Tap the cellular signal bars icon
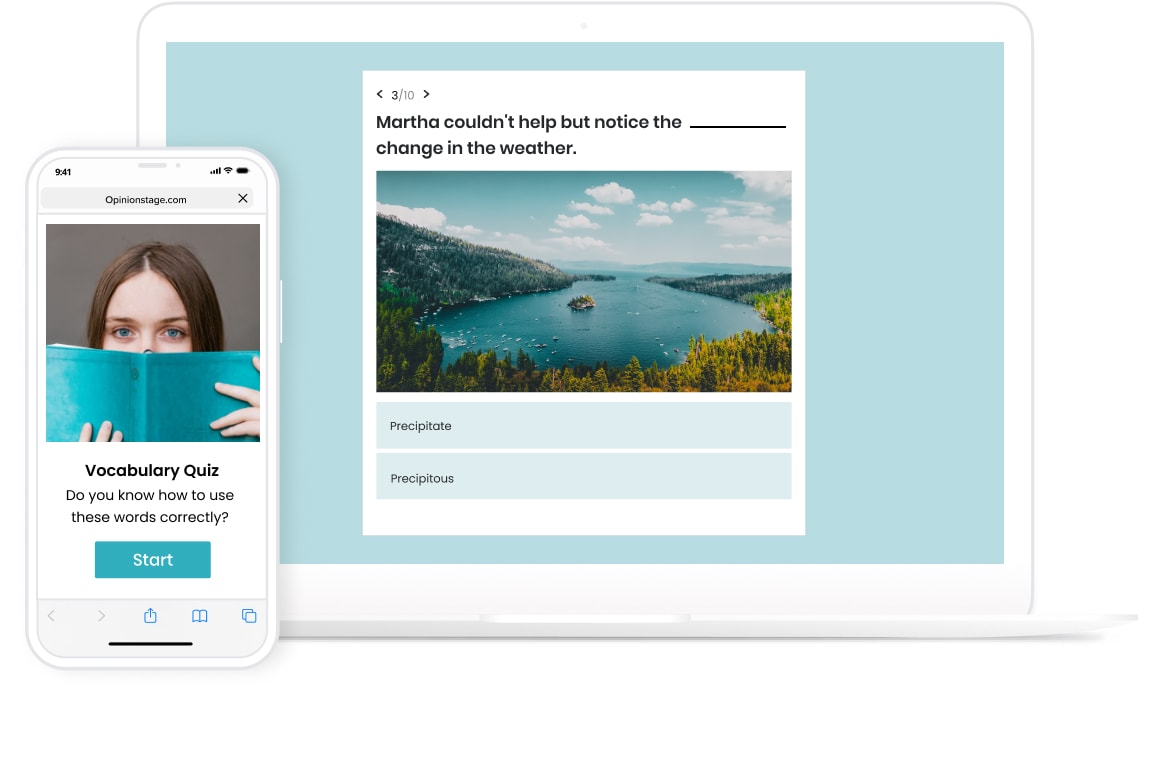Viewport: 1160px width, 758px height. [x=215, y=171]
